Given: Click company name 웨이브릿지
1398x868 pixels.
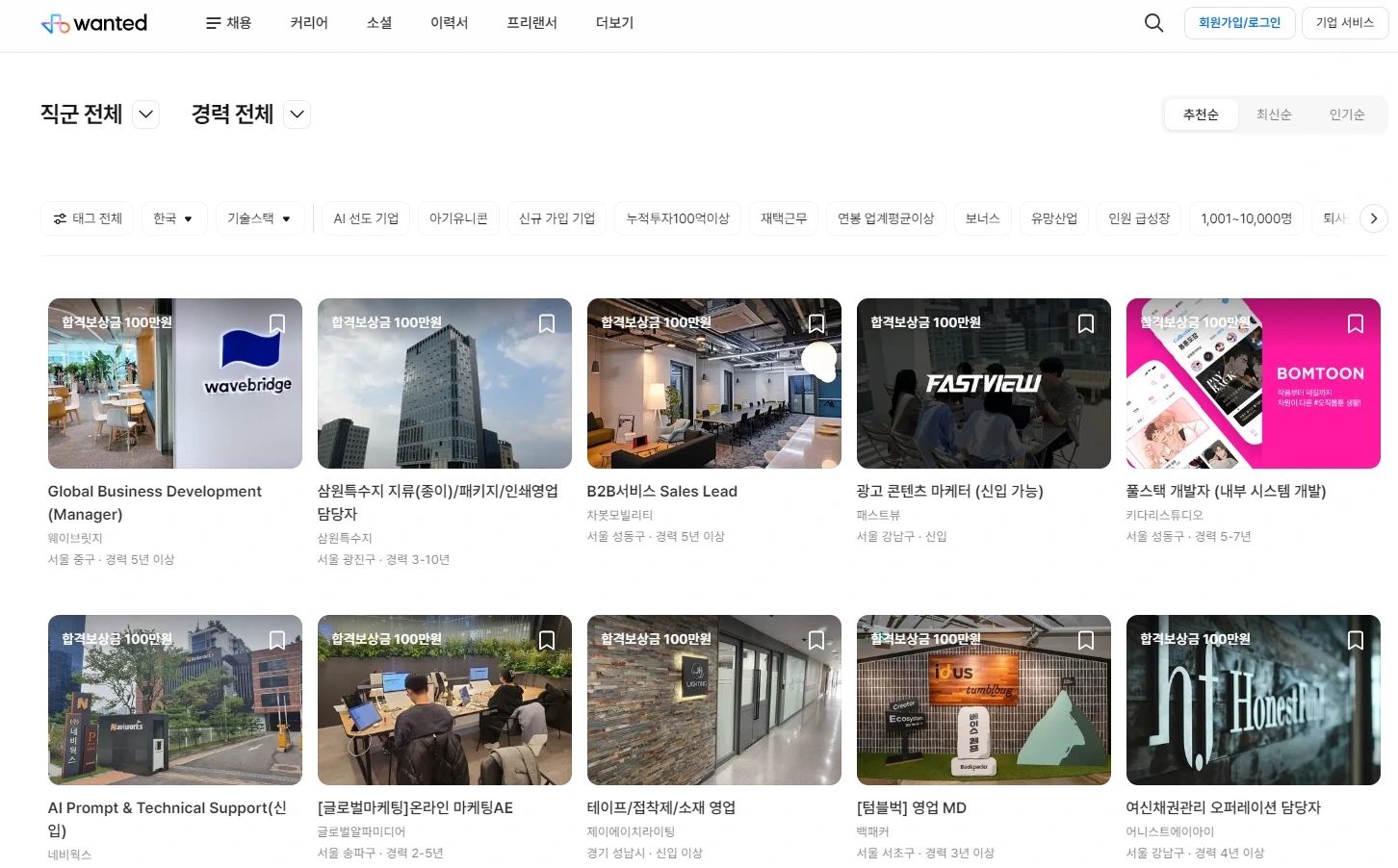Looking at the screenshot, I should [x=75, y=538].
